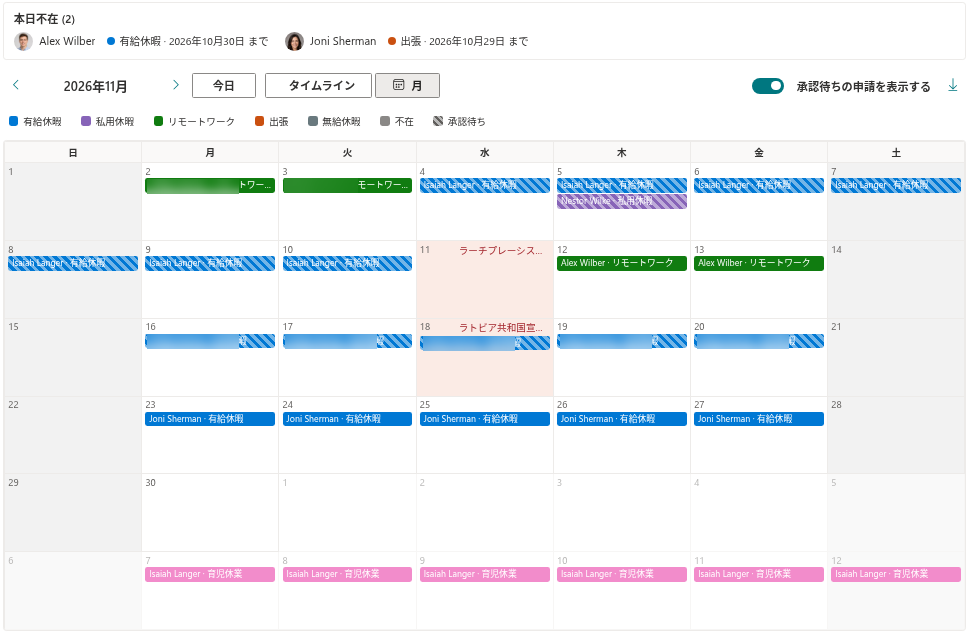Click Joni Sherman name in 本日不在
The image size is (975, 633).
[x=343, y=41]
